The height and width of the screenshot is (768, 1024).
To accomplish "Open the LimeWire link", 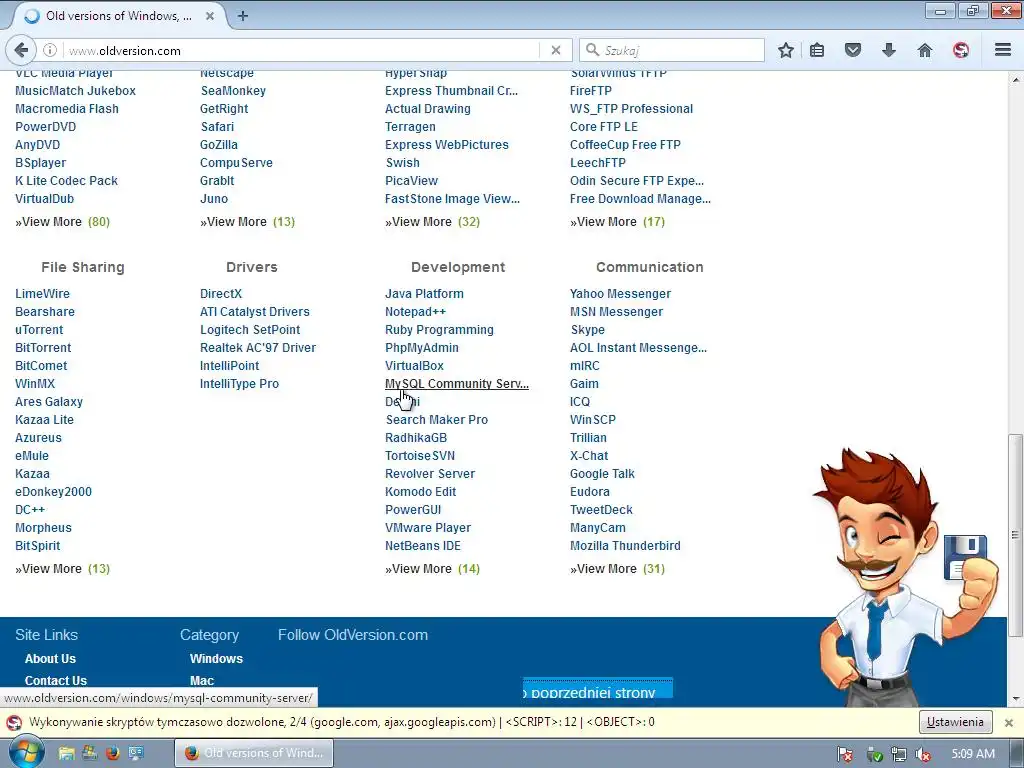I will (42, 294).
